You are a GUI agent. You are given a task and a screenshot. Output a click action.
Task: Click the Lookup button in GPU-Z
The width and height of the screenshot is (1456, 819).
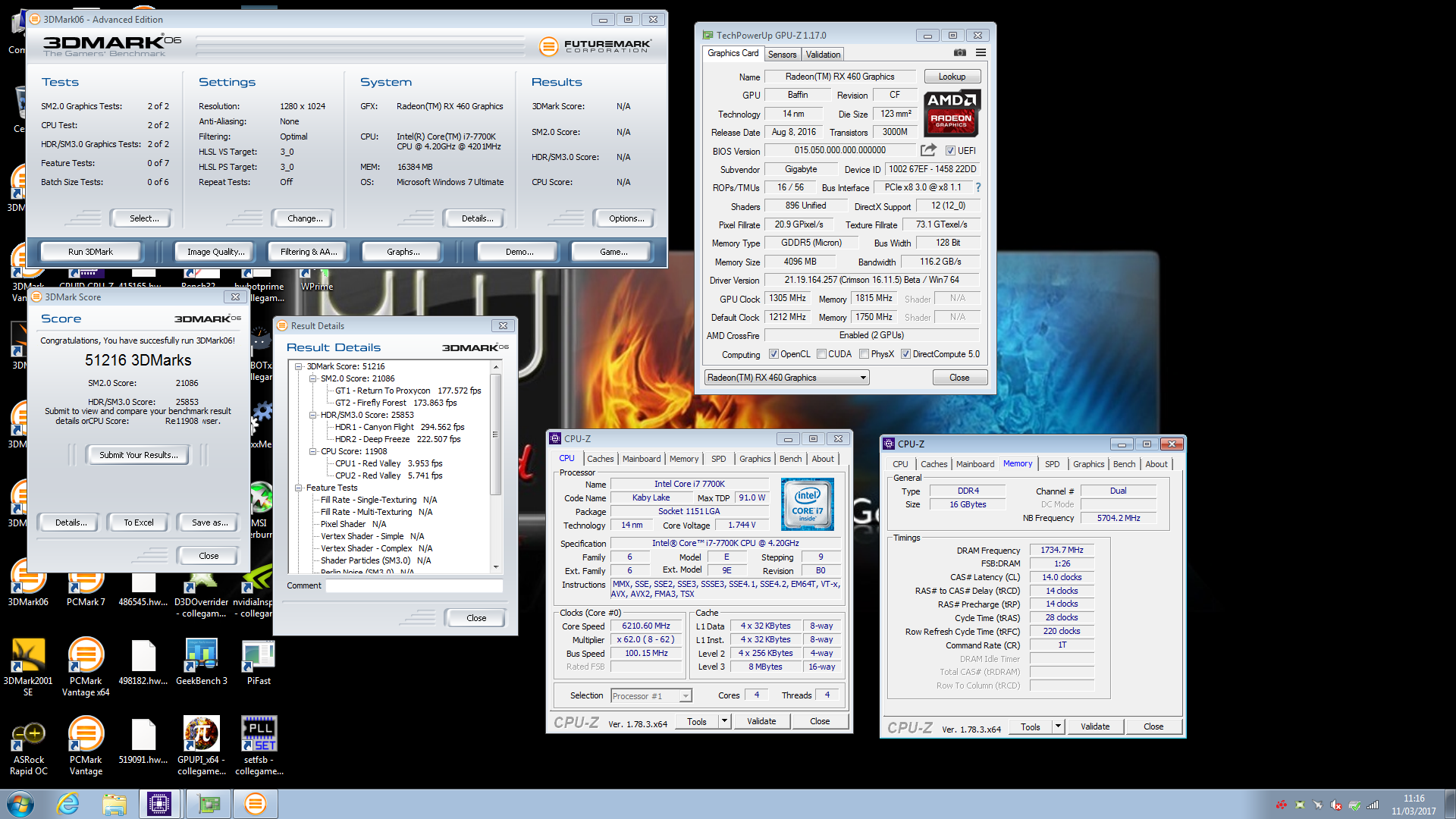point(952,77)
